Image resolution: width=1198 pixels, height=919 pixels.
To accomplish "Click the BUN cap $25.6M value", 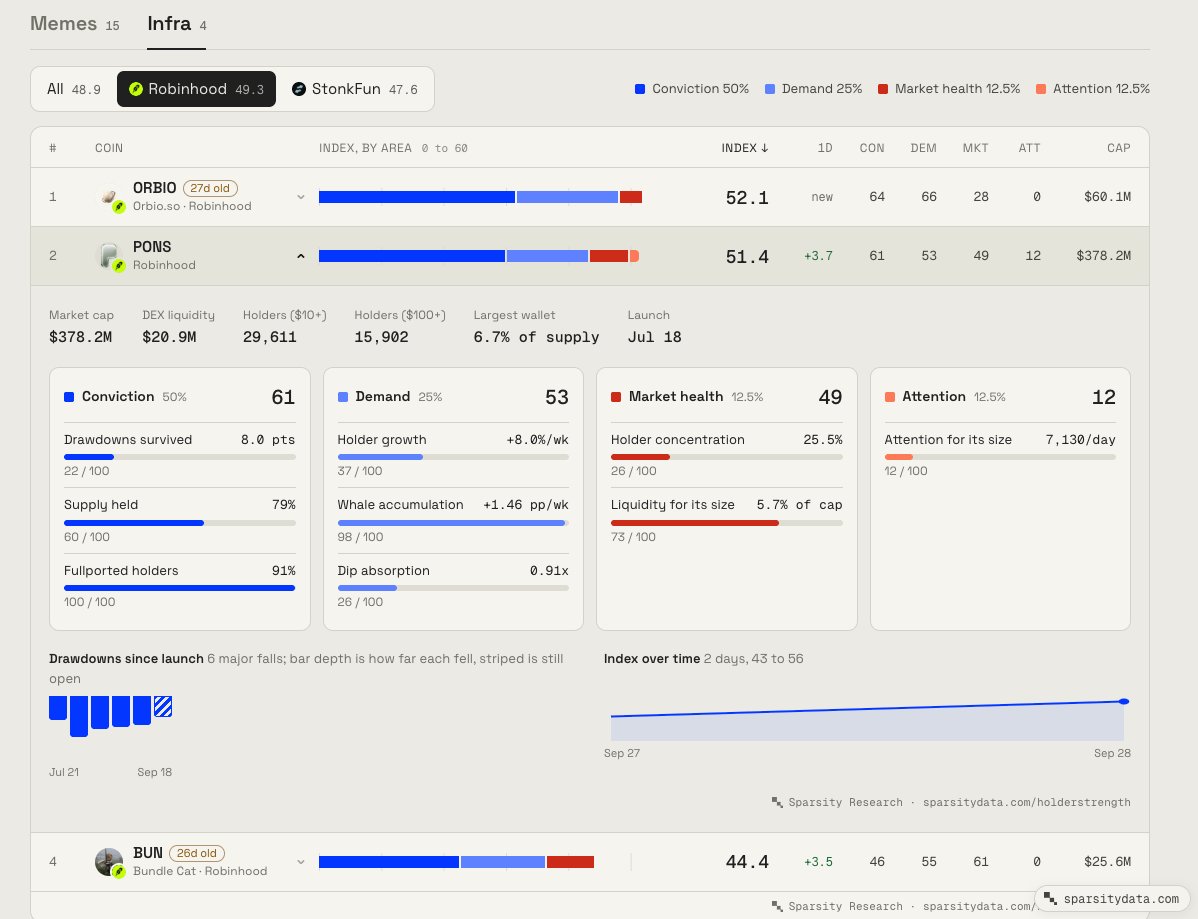I will tap(1107, 862).
